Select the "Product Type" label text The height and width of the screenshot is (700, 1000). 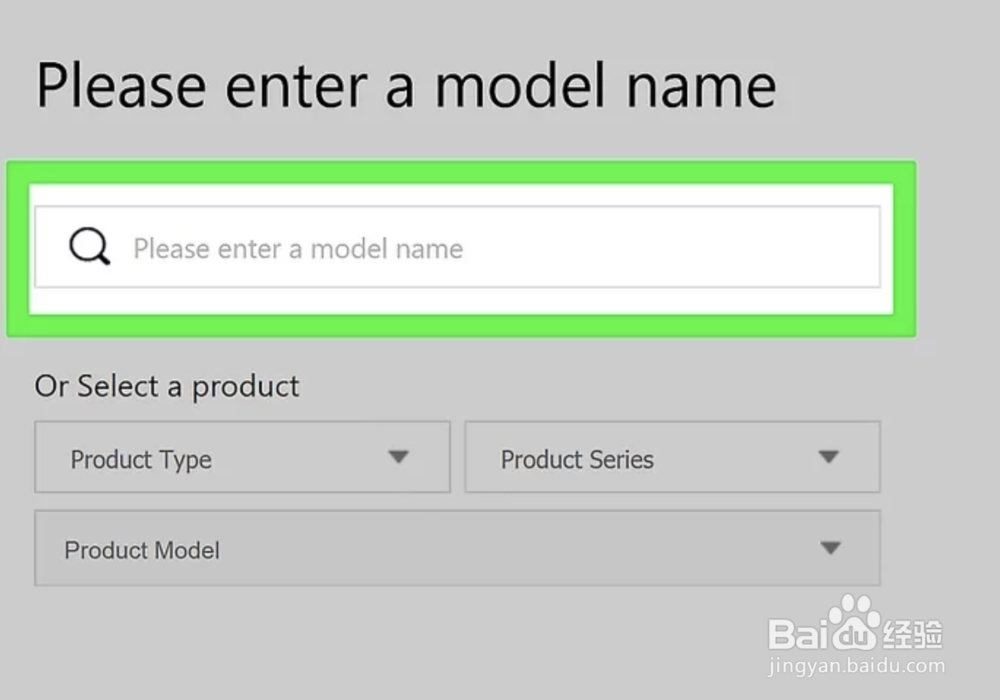coord(141,460)
